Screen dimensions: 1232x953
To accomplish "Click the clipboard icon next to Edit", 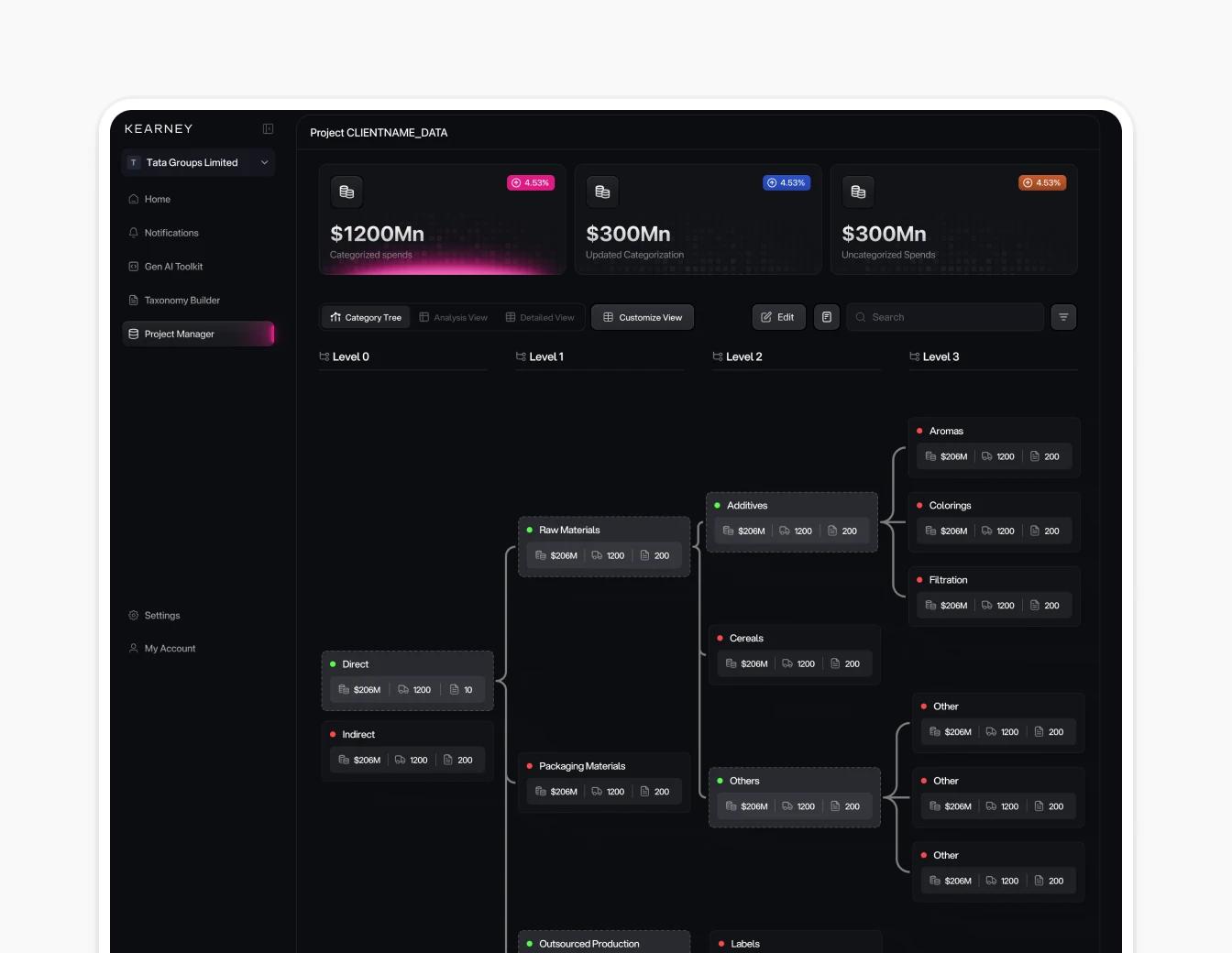I will [826, 316].
